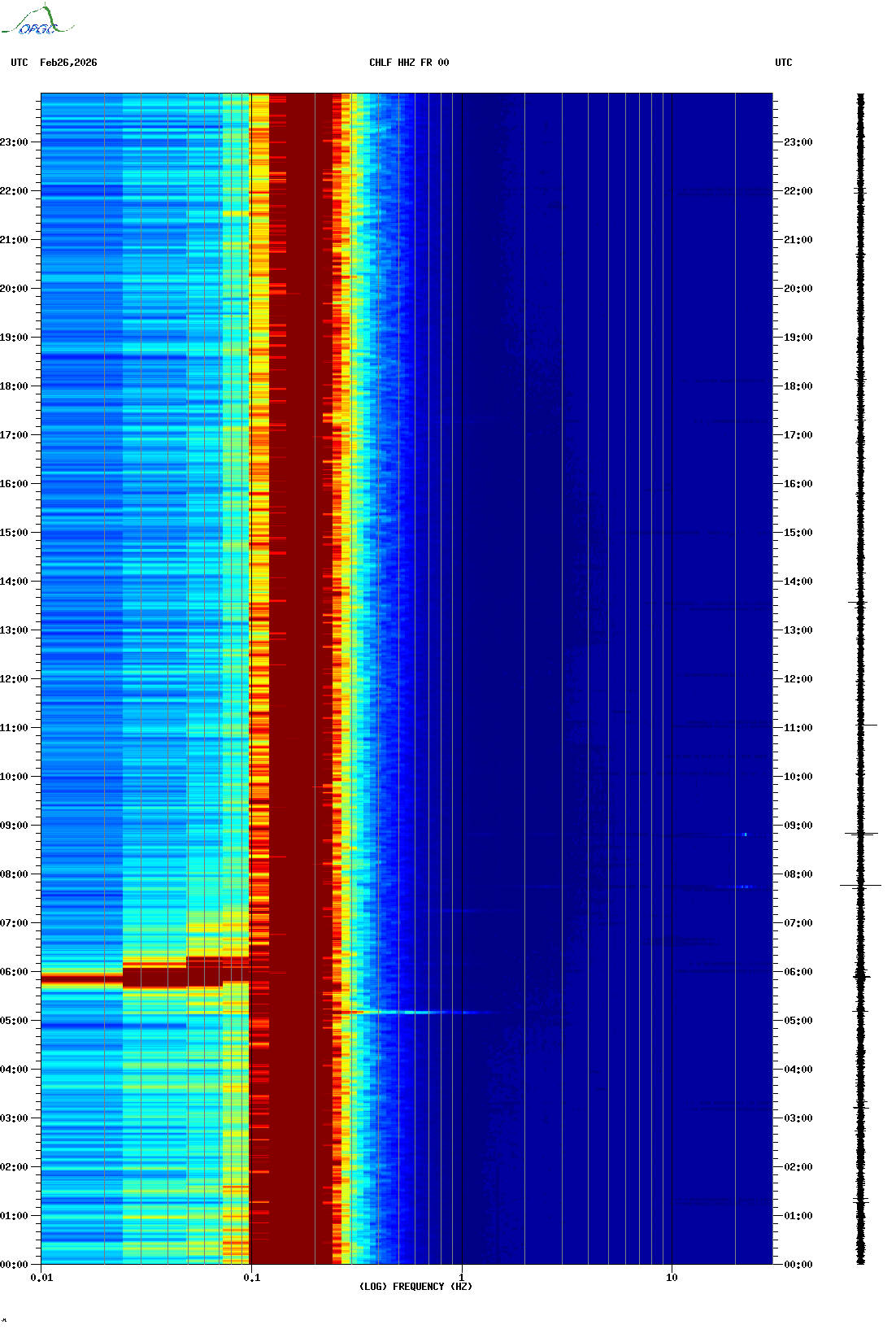Click the Feb26,2026 date label
The width and height of the screenshot is (896, 1329).
coord(68,63)
